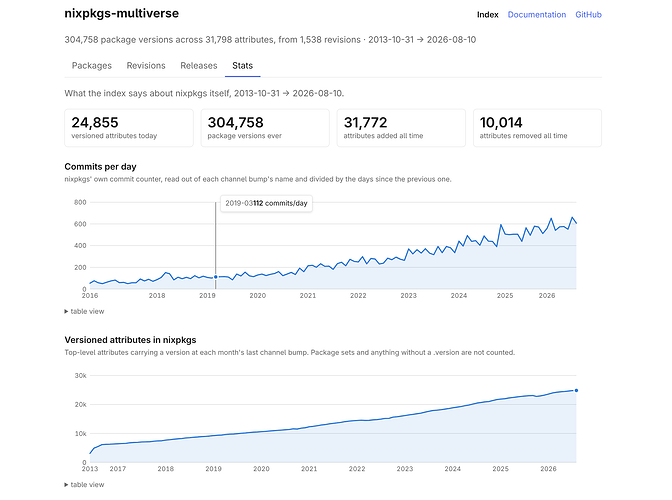Click the summary line starting with 304,758 package versions
The width and height of the screenshot is (672, 500).
click(270, 39)
